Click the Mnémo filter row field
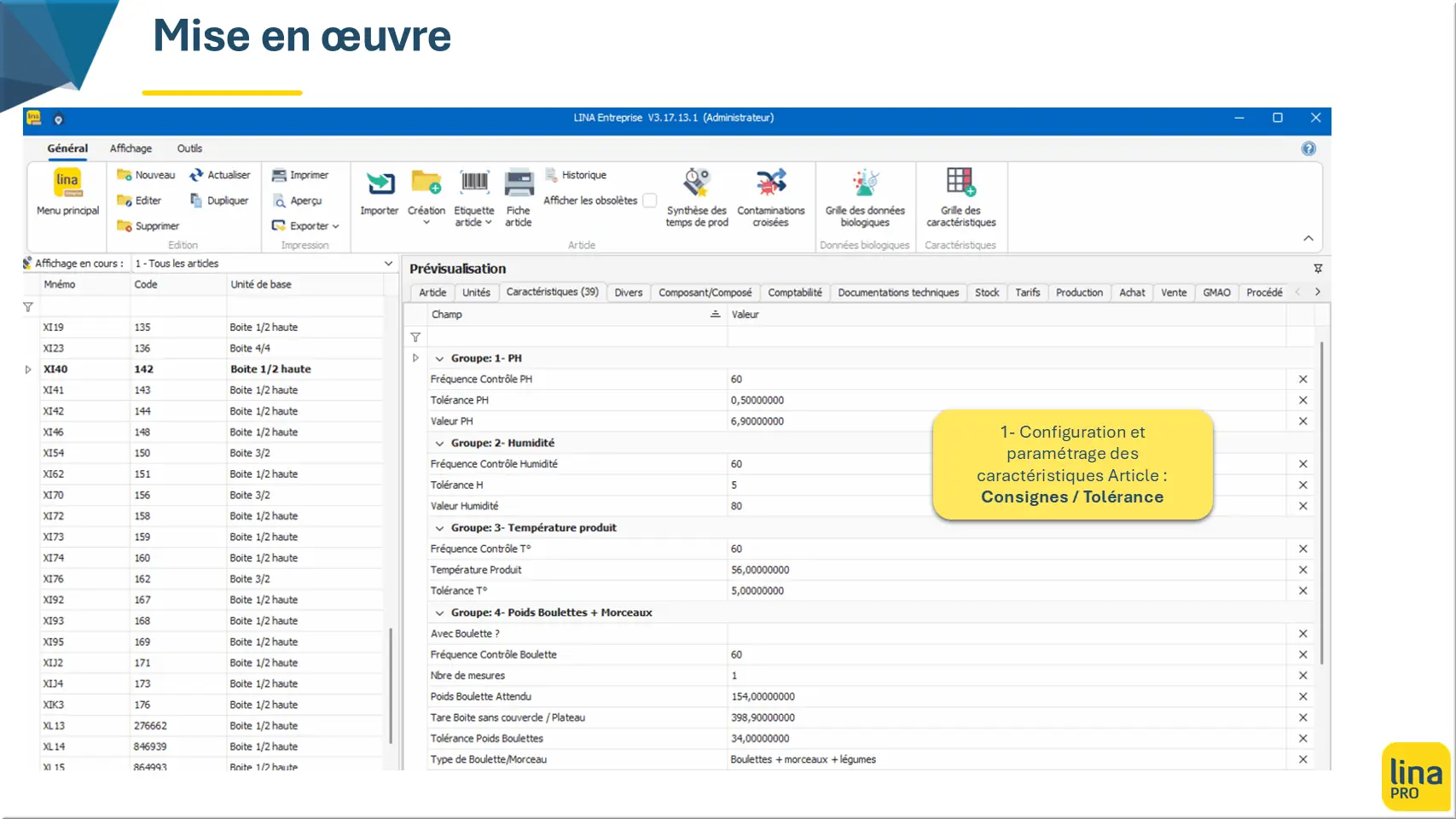 [84, 306]
